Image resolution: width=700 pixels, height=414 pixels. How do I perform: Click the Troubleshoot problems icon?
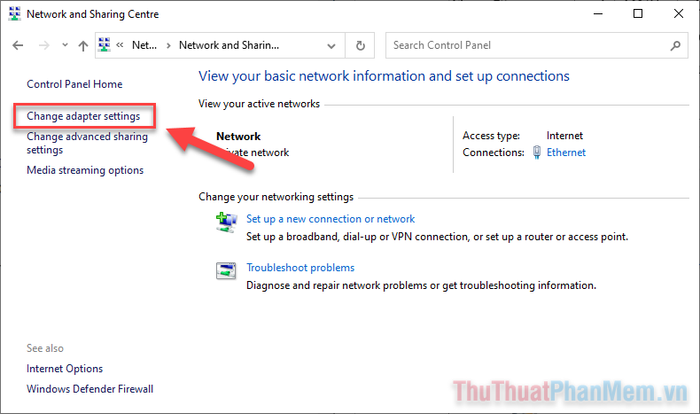pyautogui.click(x=226, y=271)
